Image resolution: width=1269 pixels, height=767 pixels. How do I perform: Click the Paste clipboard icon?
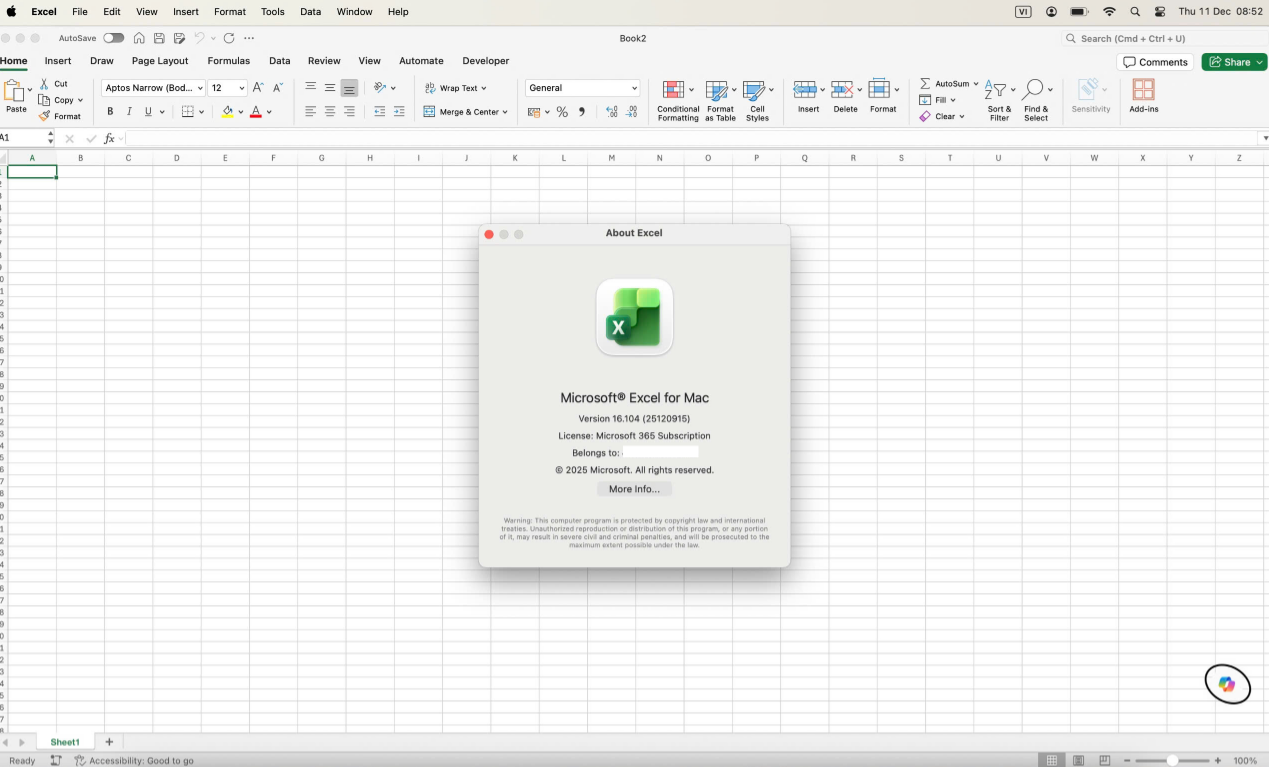click(x=16, y=91)
